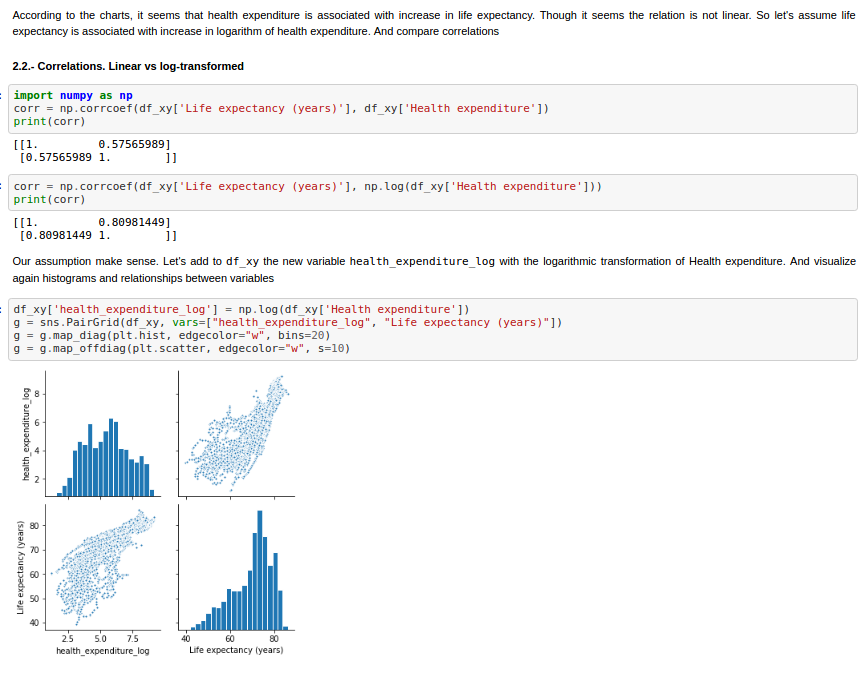The image size is (868, 673).
Task: Click the line assigning df_xy['health_expenditure_log']
Action: point(241,309)
